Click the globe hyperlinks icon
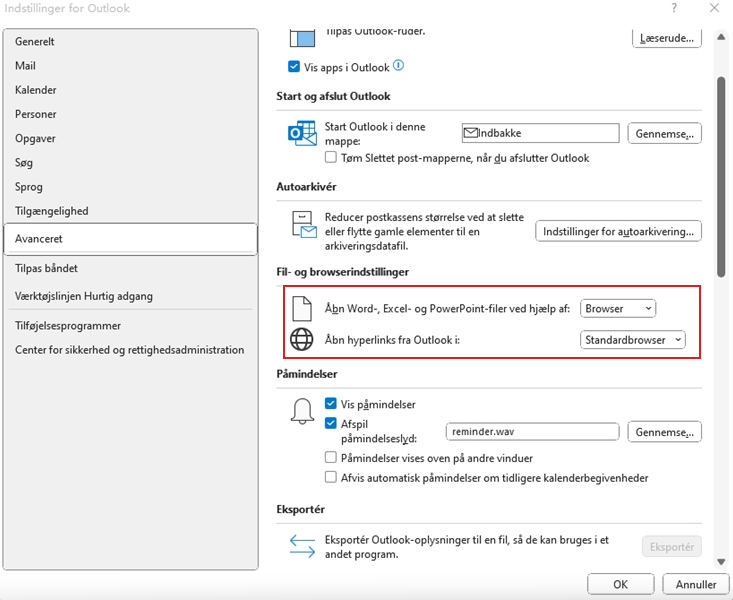The image size is (733, 600). [x=302, y=340]
